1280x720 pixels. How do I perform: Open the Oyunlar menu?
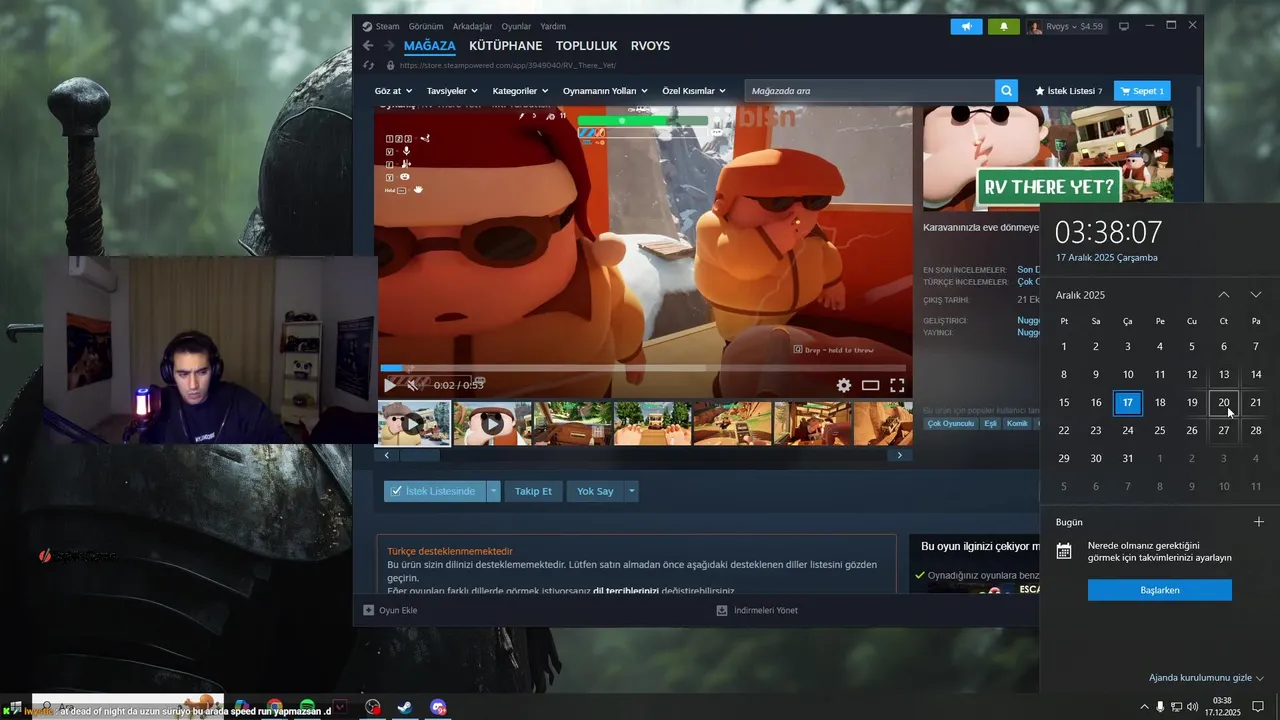516,27
